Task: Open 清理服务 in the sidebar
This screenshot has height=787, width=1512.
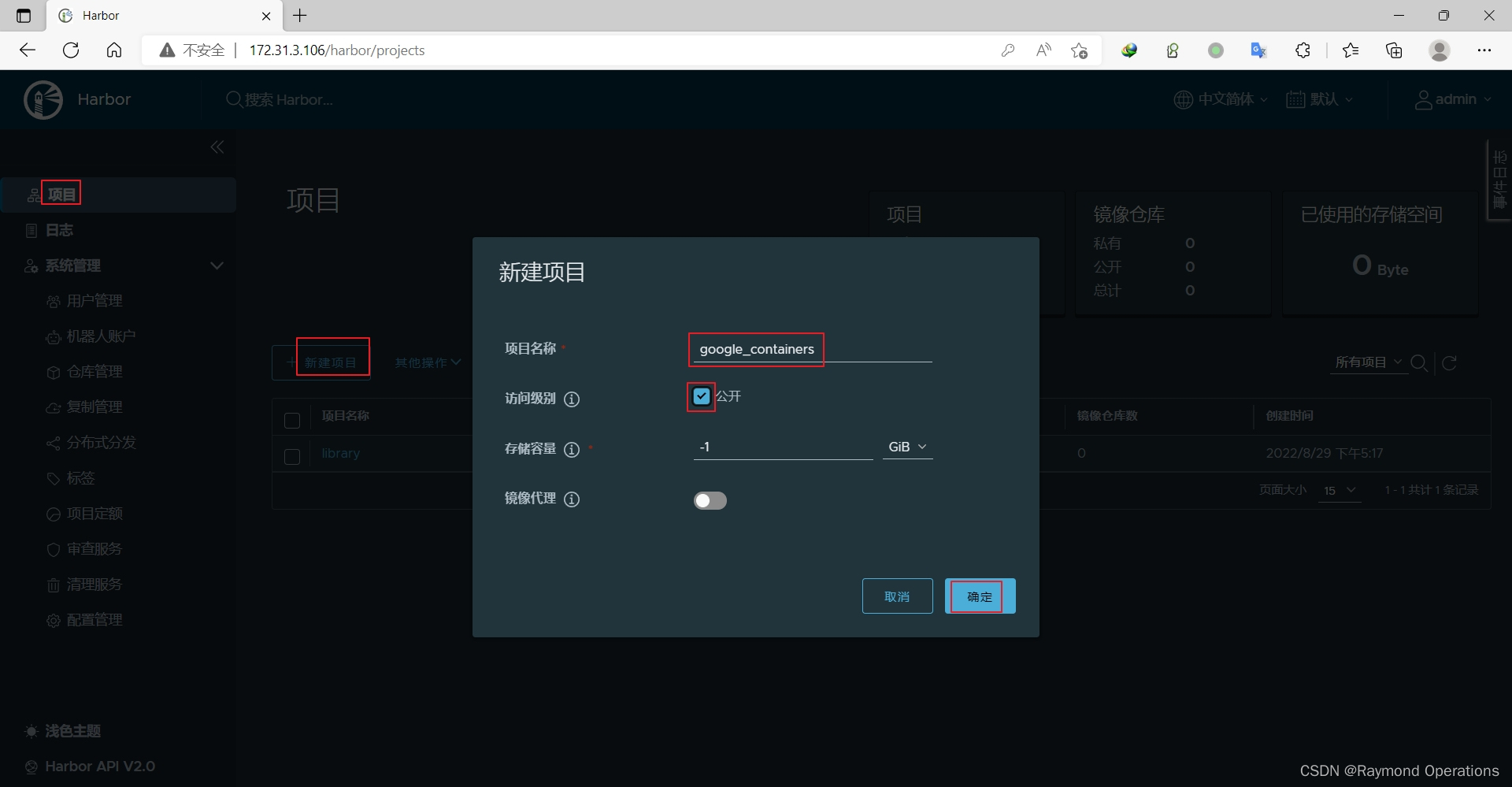Action: [x=85, y=585]
